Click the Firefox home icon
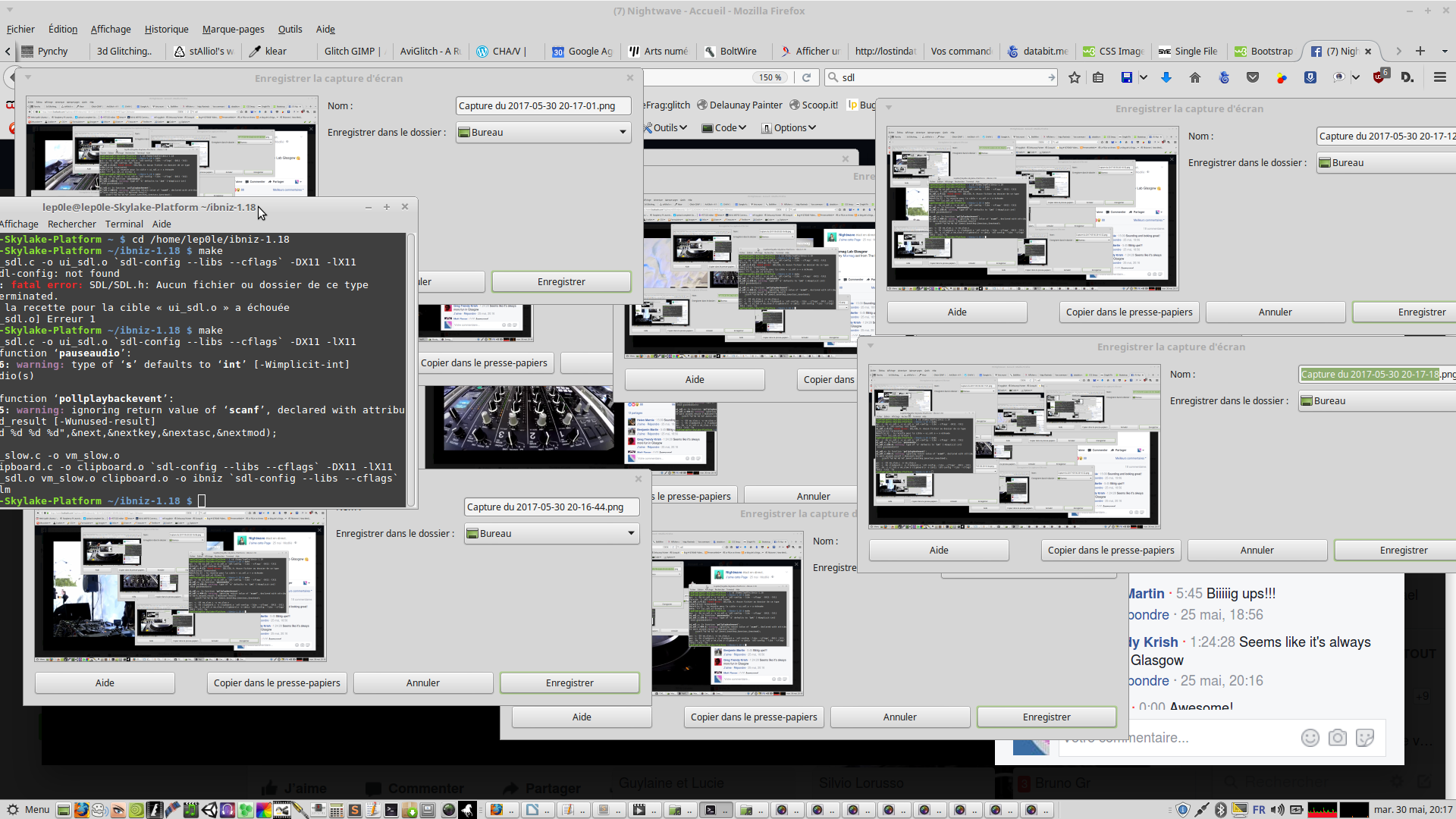This screenshot has height=819, width=1456. [x=1195, y=77]
